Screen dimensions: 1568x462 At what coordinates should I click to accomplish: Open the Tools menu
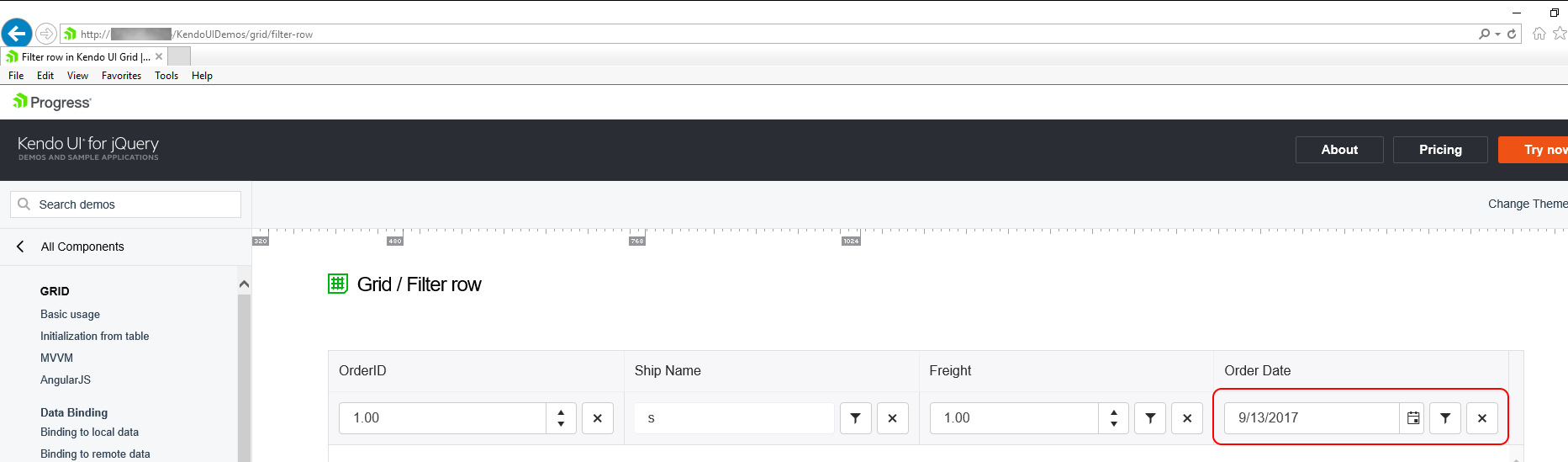[x=166, y=76]
